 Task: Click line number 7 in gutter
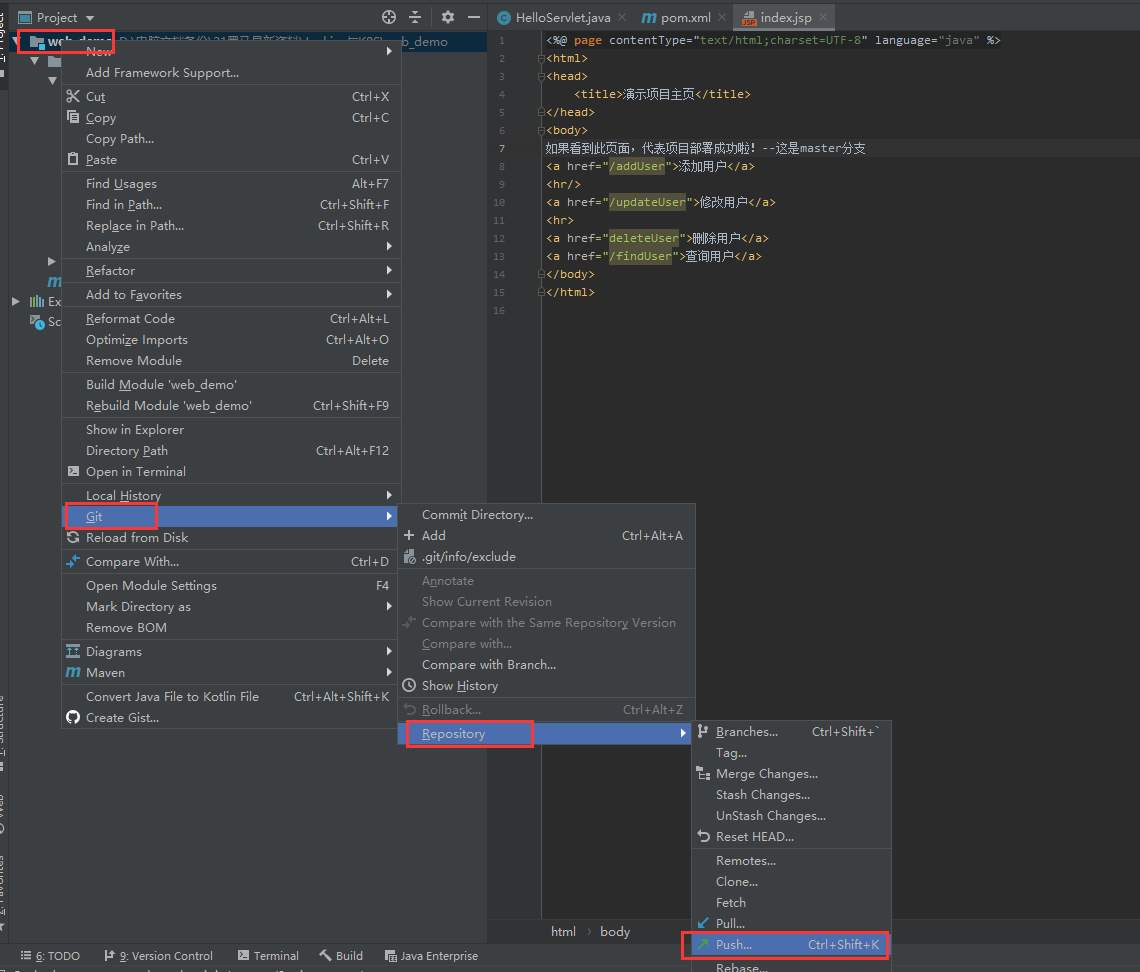click(502, 148)
